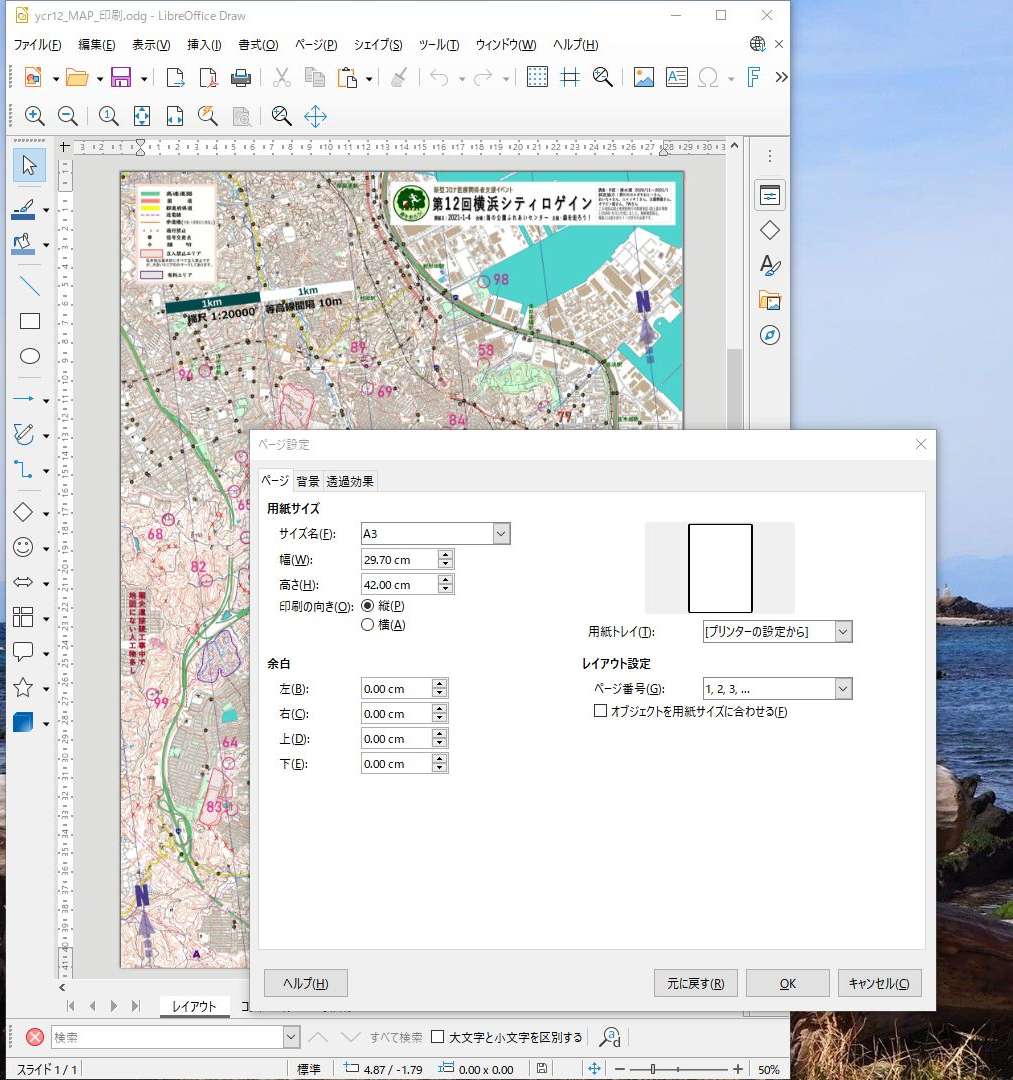Open the sidebar Navigator compass icon
This screenshot has width=1013, height=1080.
coord(769,335)
